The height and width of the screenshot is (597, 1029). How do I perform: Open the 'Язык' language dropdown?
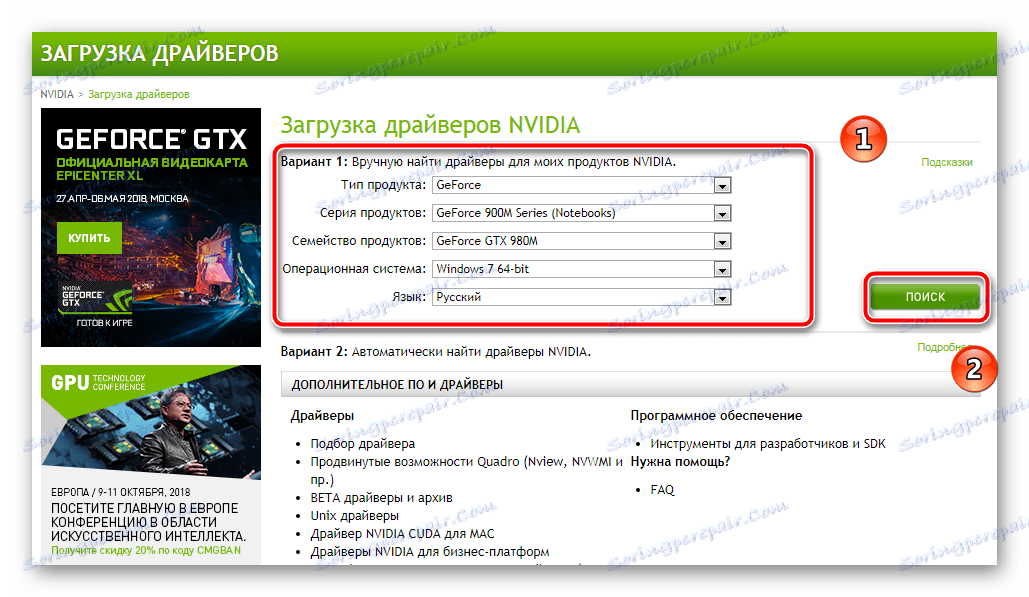tap(722, 297)
